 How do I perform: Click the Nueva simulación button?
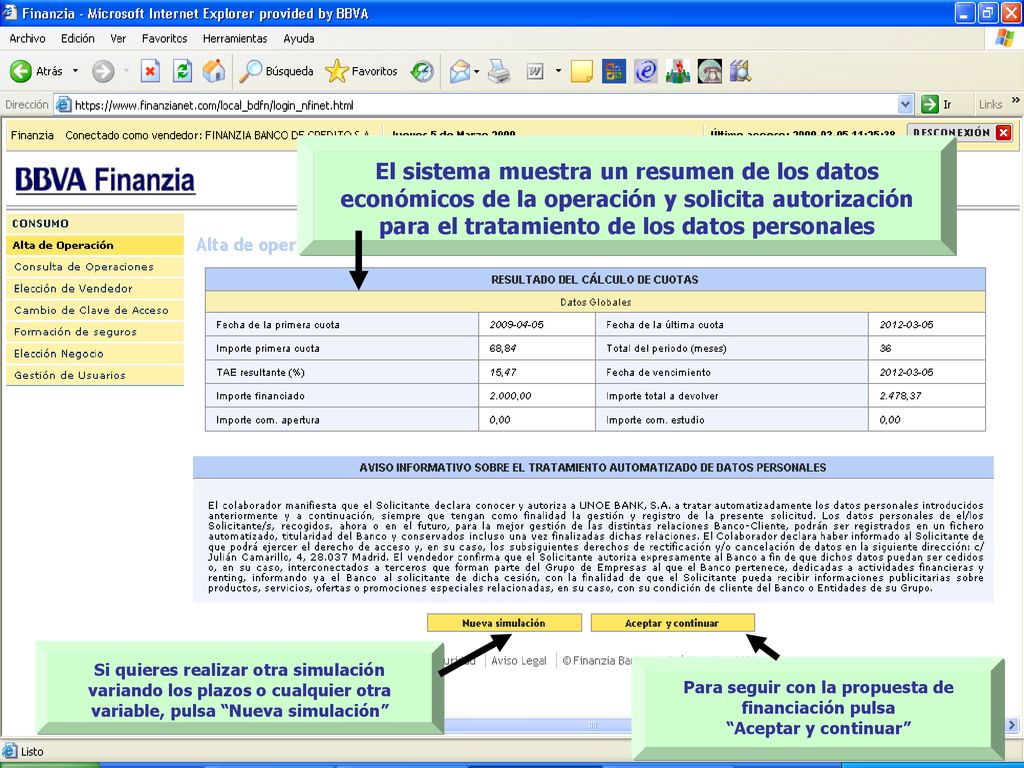click(x=504, y=623)
